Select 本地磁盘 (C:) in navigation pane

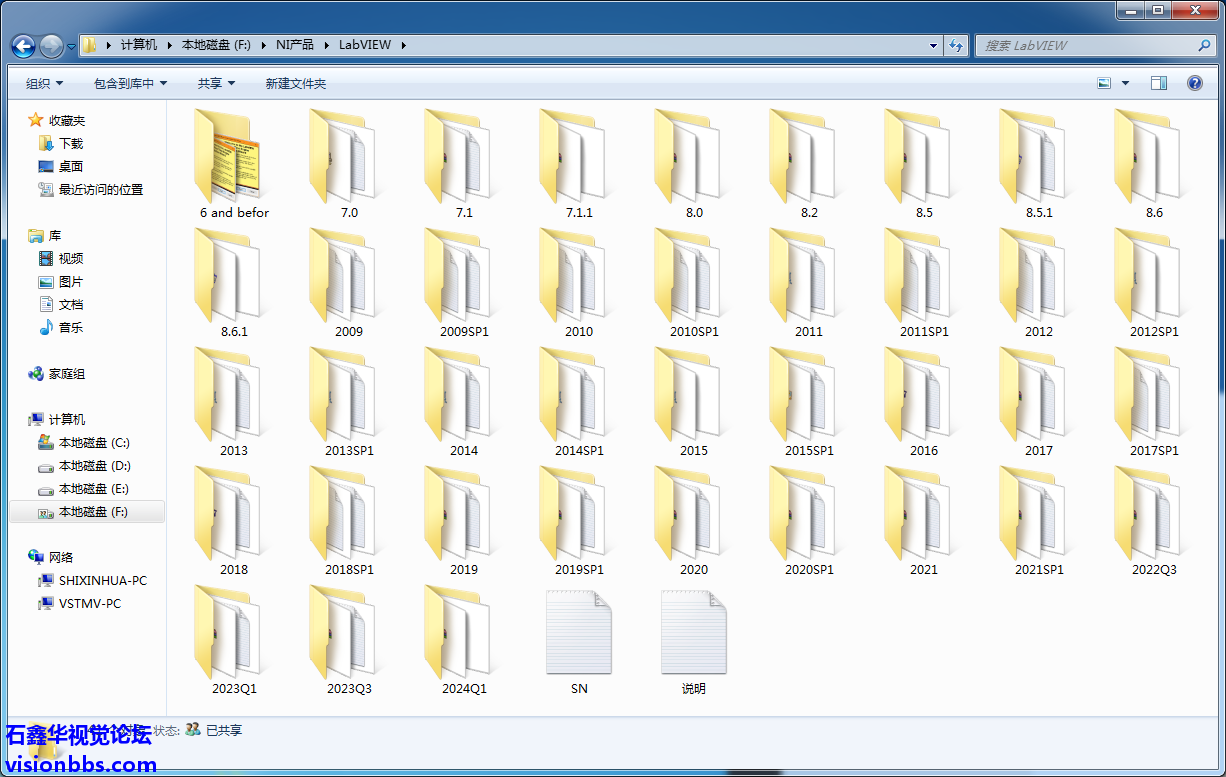click(x=94, y=443)
